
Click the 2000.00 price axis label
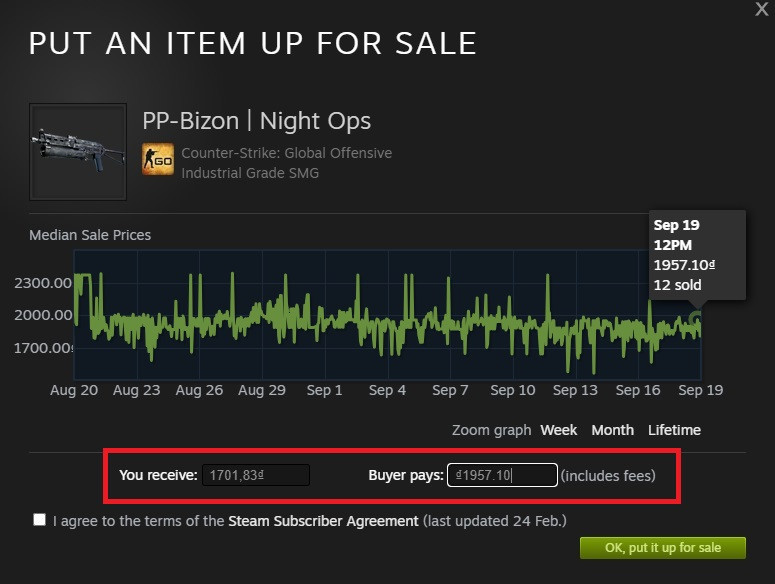43,315
